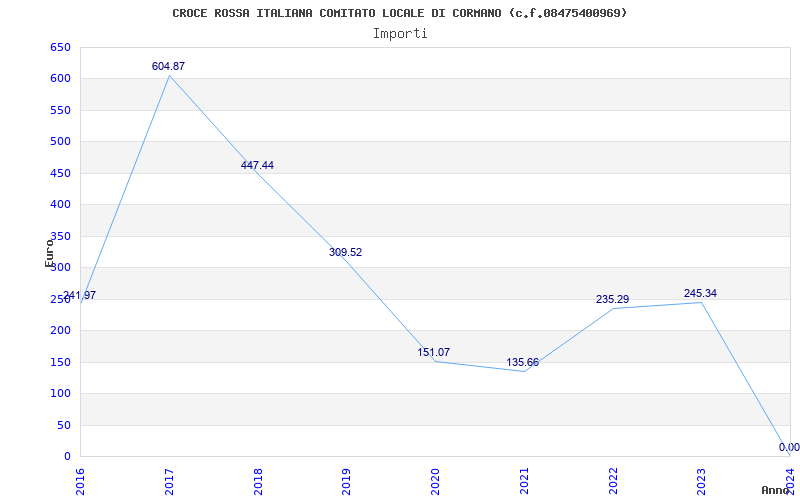
Task: Click the 100 y-axis tick label
Action: tap(60, 393)
